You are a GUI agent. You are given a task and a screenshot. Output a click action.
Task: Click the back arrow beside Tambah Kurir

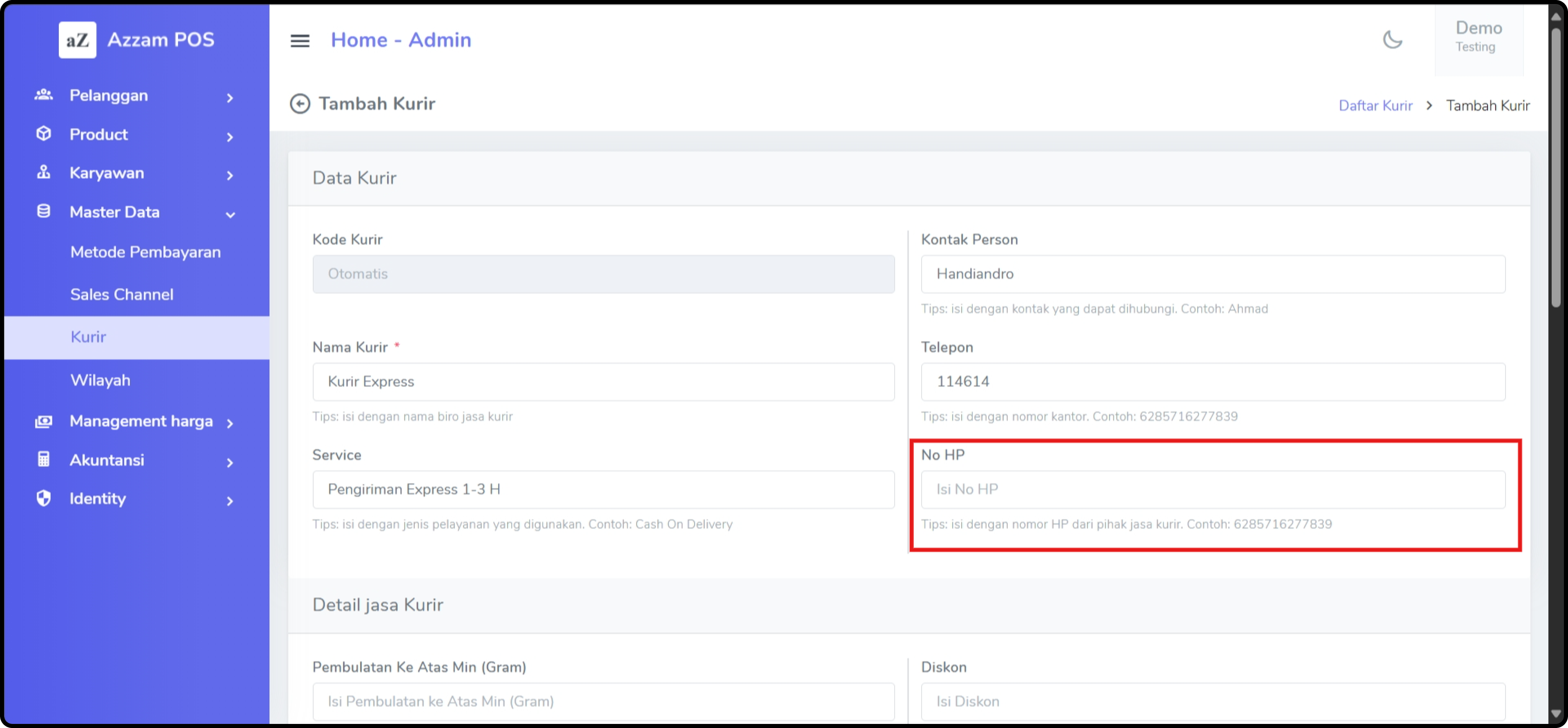click(x=299, y=104)
